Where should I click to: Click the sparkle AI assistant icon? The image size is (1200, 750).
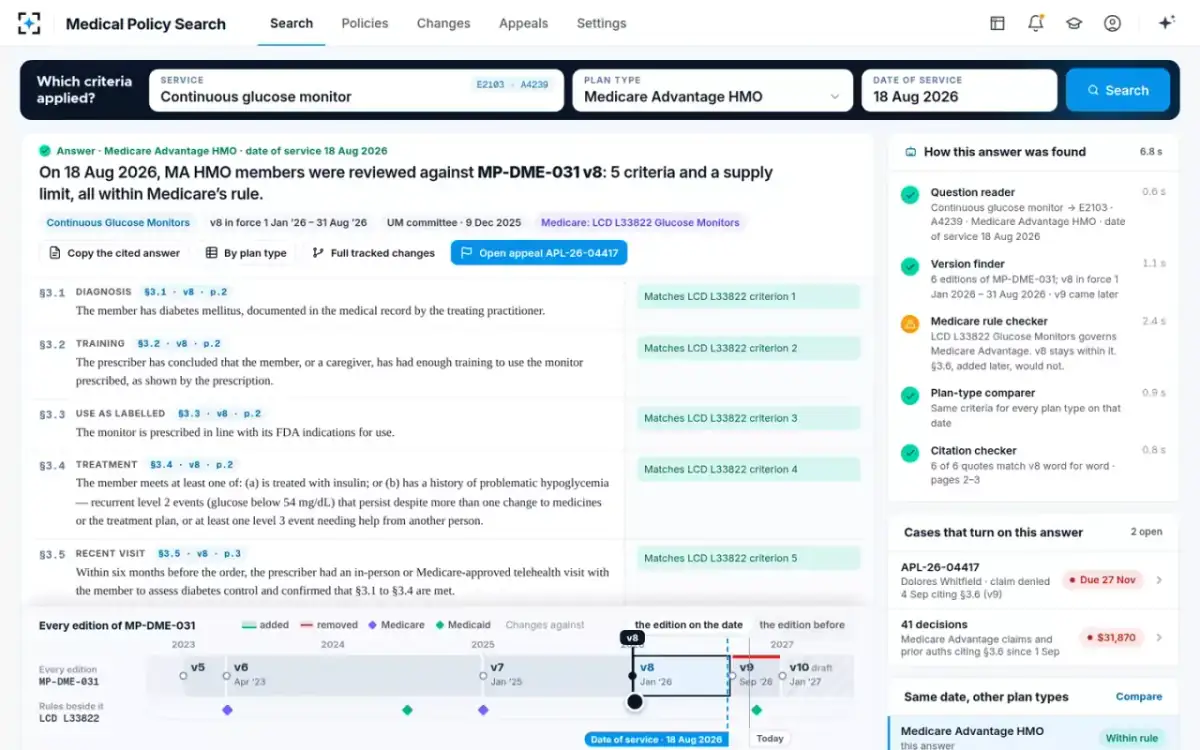[x=1166, y=23]
